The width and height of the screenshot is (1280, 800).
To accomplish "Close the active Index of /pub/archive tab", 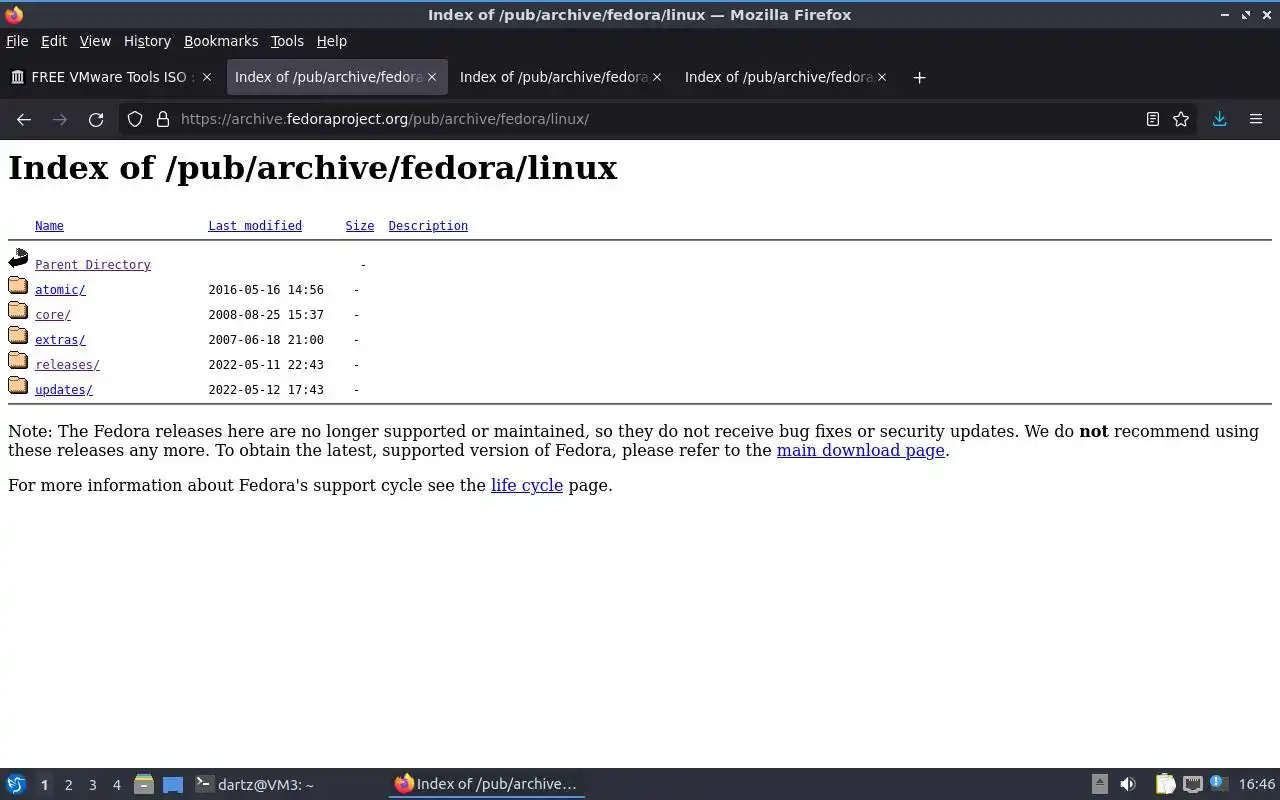I will 432,77.
